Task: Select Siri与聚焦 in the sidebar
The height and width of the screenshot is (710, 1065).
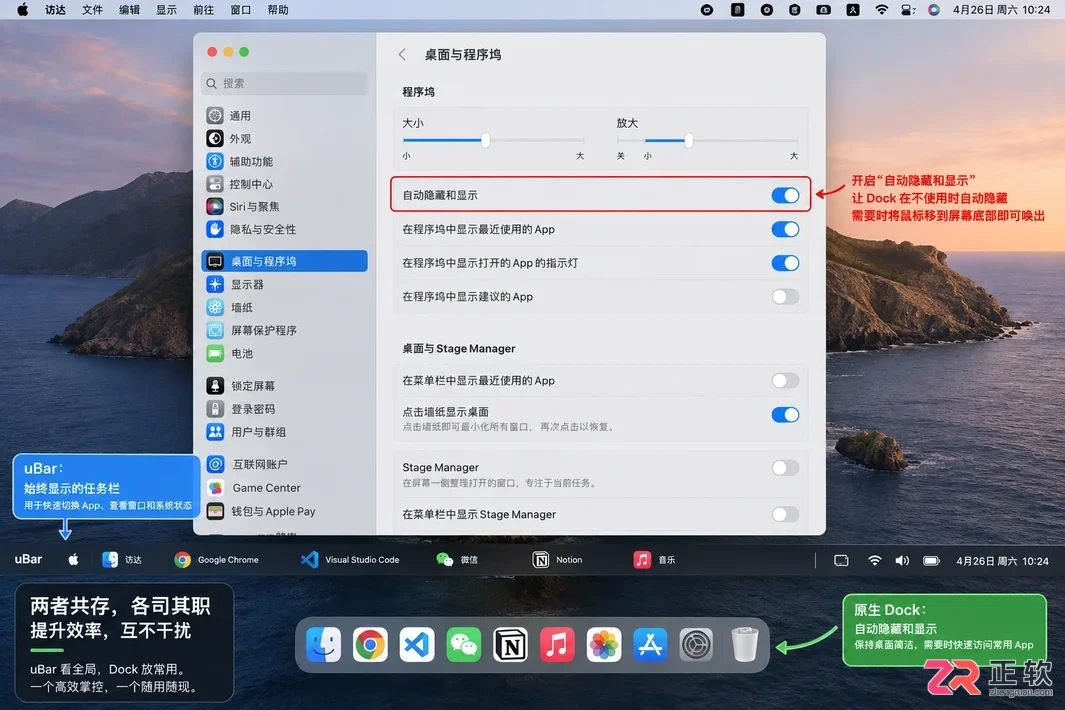Action: pos(285,207)
